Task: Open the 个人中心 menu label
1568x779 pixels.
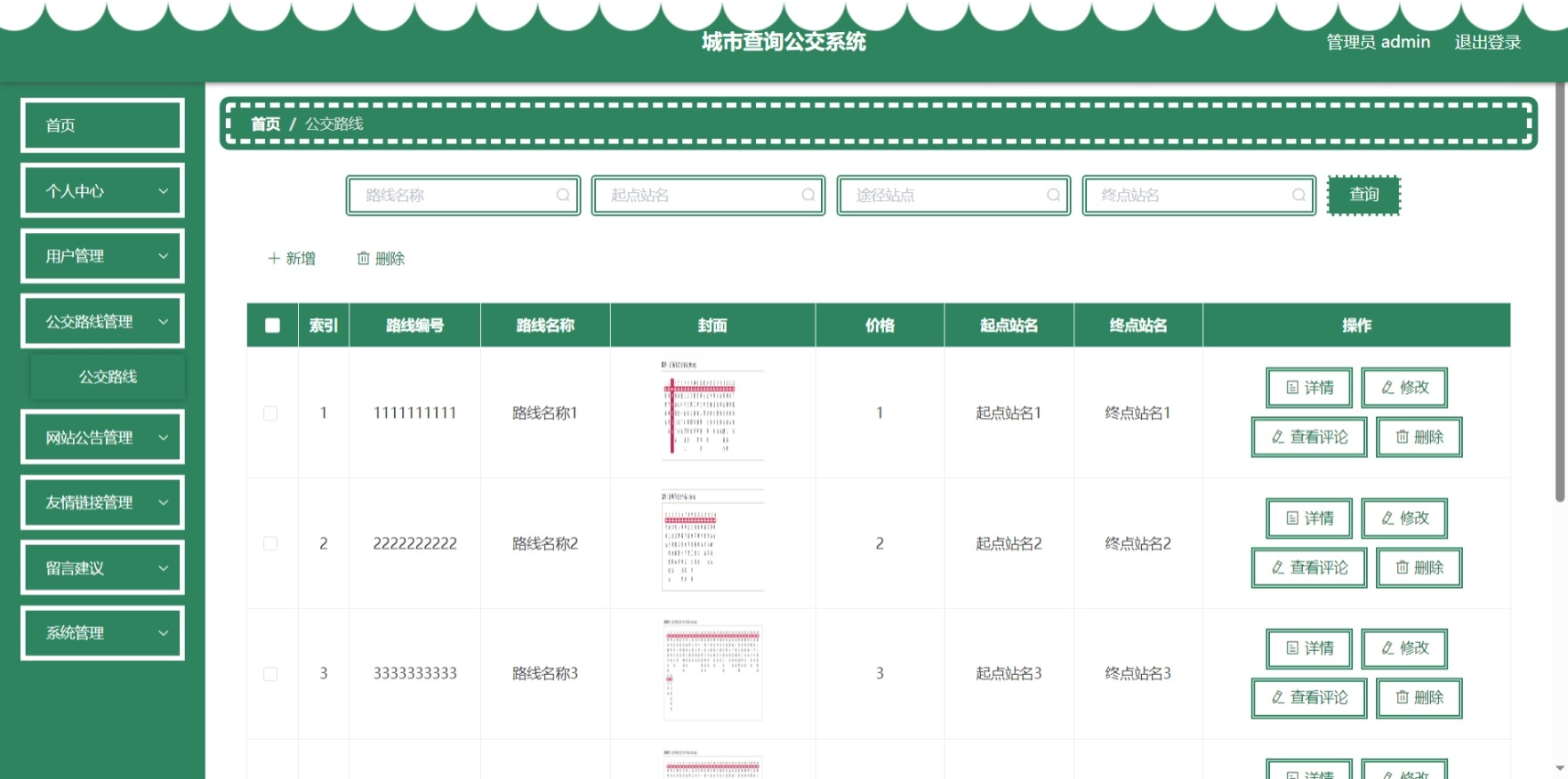Action: click(x=75, y=191)
